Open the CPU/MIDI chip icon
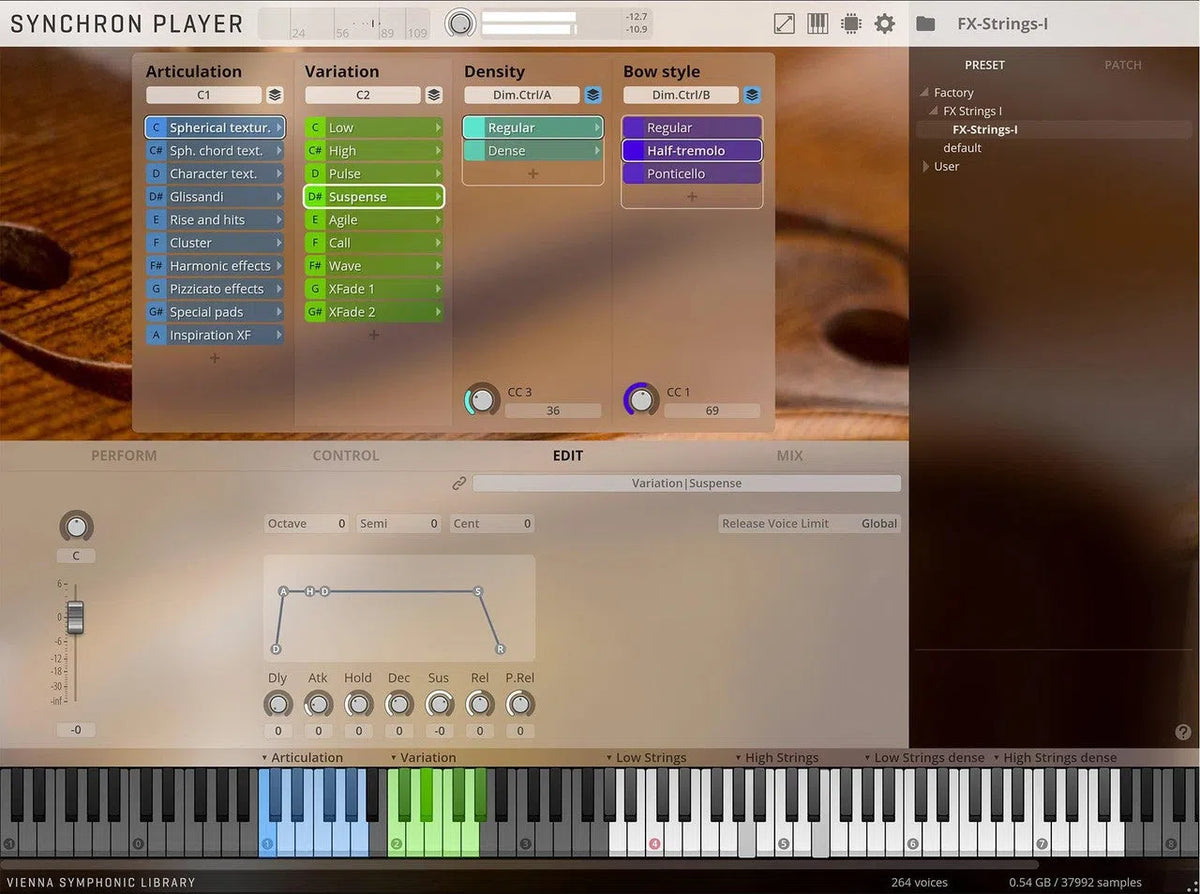The image size is (1200, 894). coord(850,23)
